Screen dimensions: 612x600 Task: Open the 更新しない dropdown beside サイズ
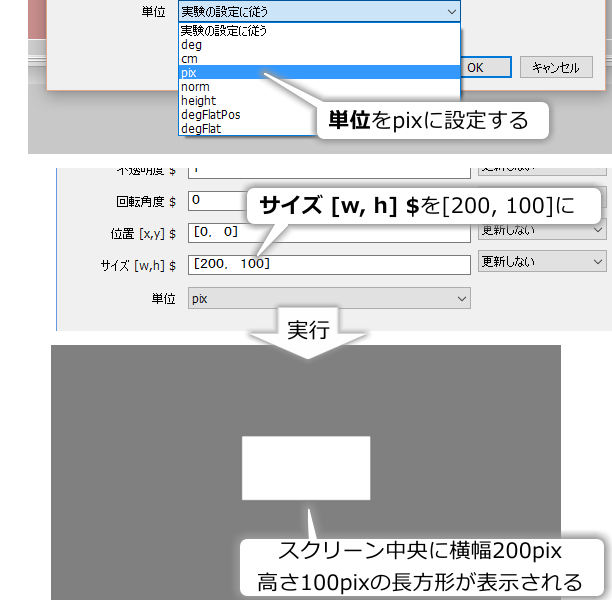pos(542,261)
